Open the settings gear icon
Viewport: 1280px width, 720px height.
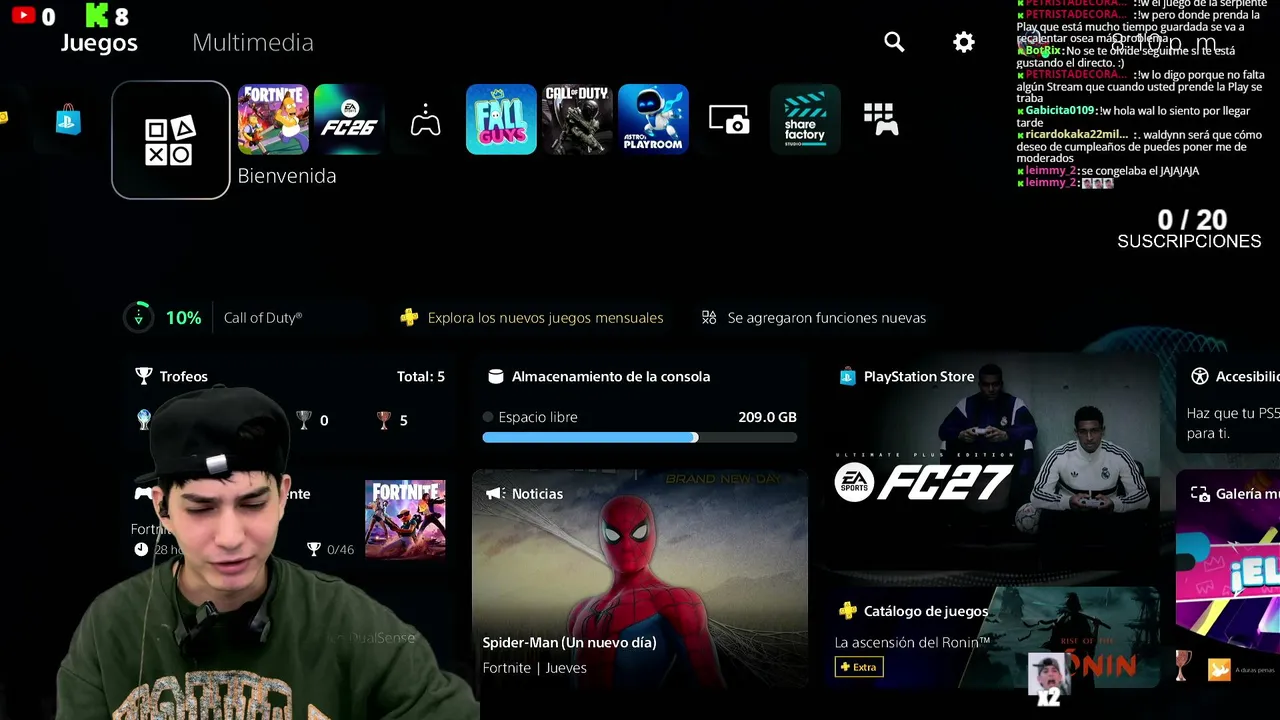[964, 42]
